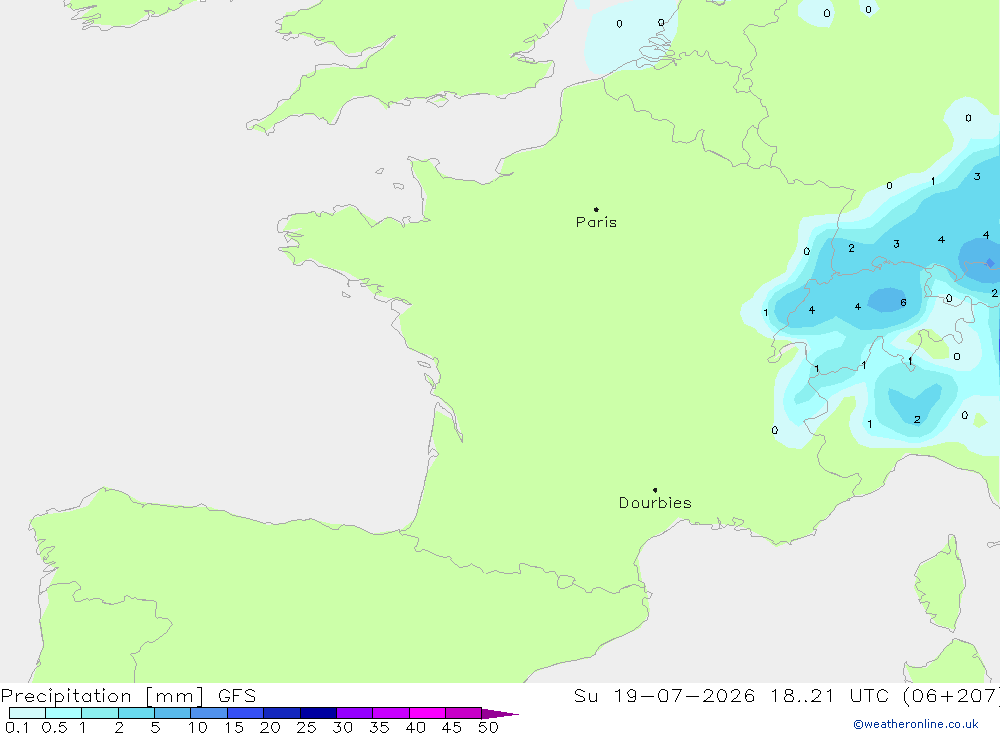1000x733 pixels.
Task: Click the legend scale label 50
Action: [x=488, y=727]
